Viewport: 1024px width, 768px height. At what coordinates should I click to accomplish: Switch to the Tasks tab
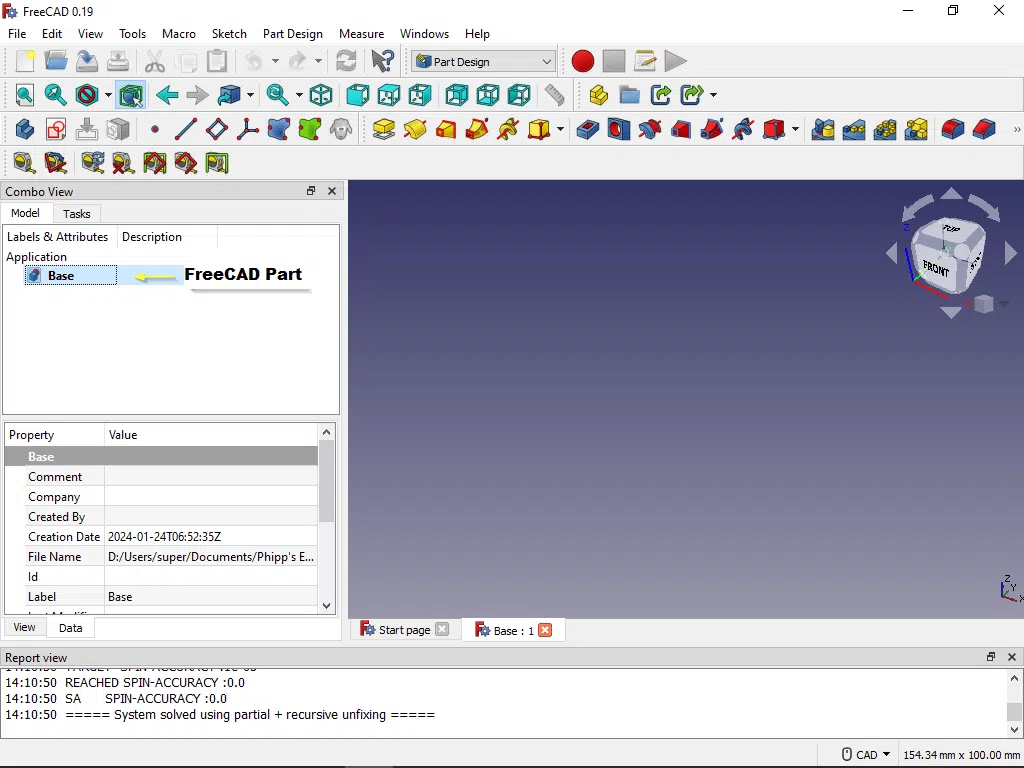pos(76,214)
